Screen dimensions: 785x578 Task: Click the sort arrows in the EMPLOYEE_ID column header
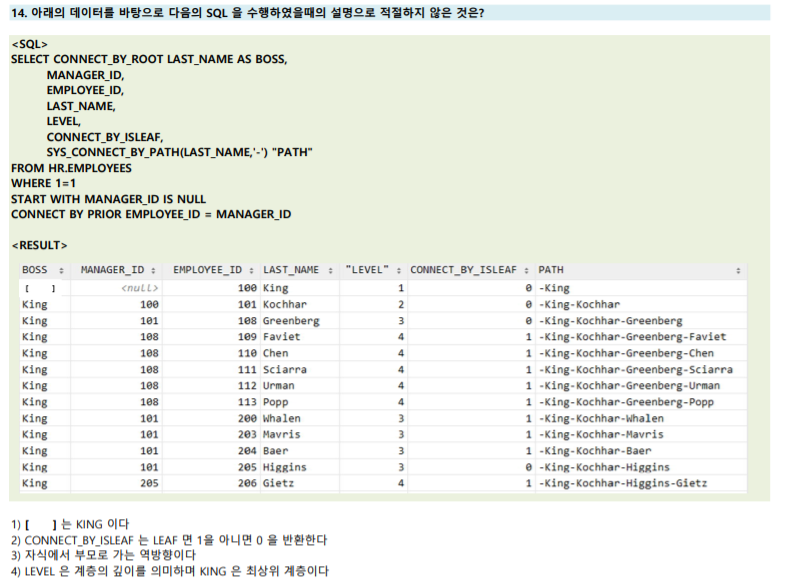(x=251, y=271)
